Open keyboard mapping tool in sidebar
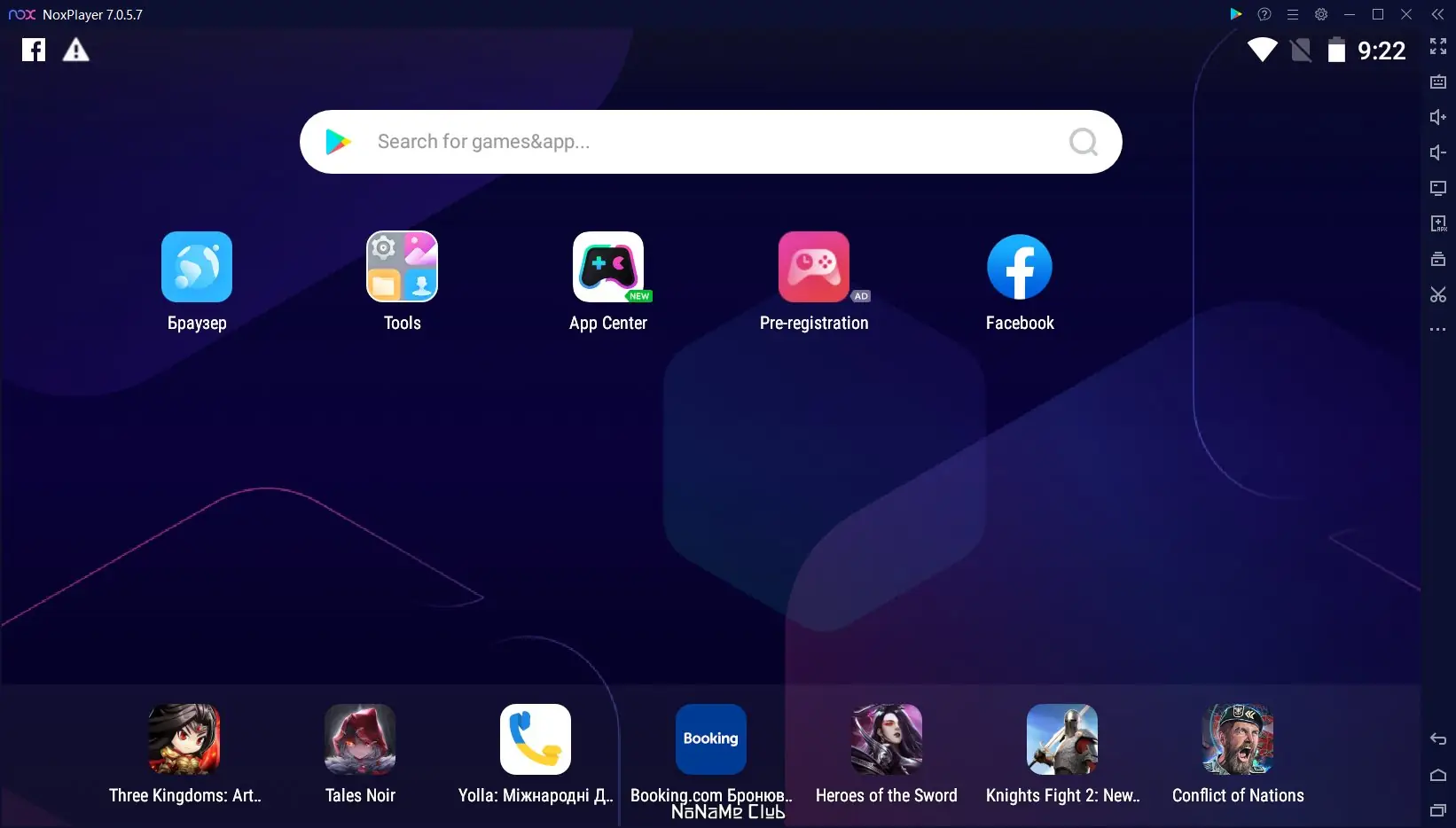This screenshot has height=828, width=1456. [1438, 82]
